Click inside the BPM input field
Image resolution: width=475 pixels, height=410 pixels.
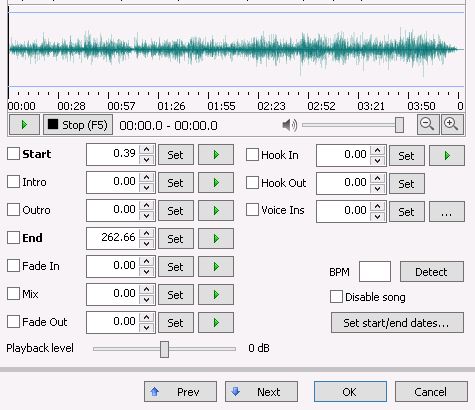(375, 272)
